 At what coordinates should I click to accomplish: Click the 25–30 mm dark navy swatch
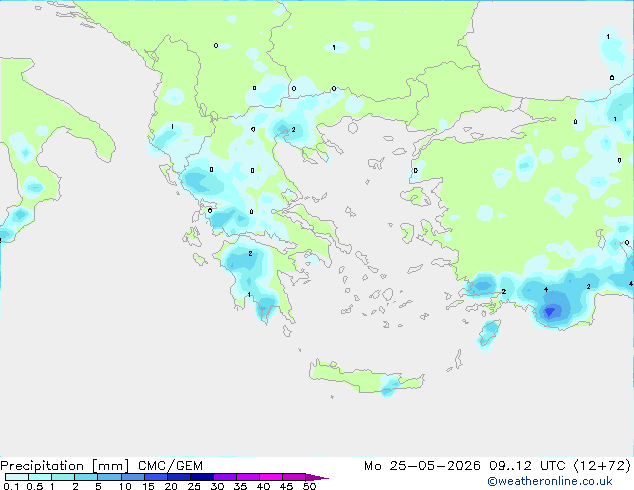point(202,477)
